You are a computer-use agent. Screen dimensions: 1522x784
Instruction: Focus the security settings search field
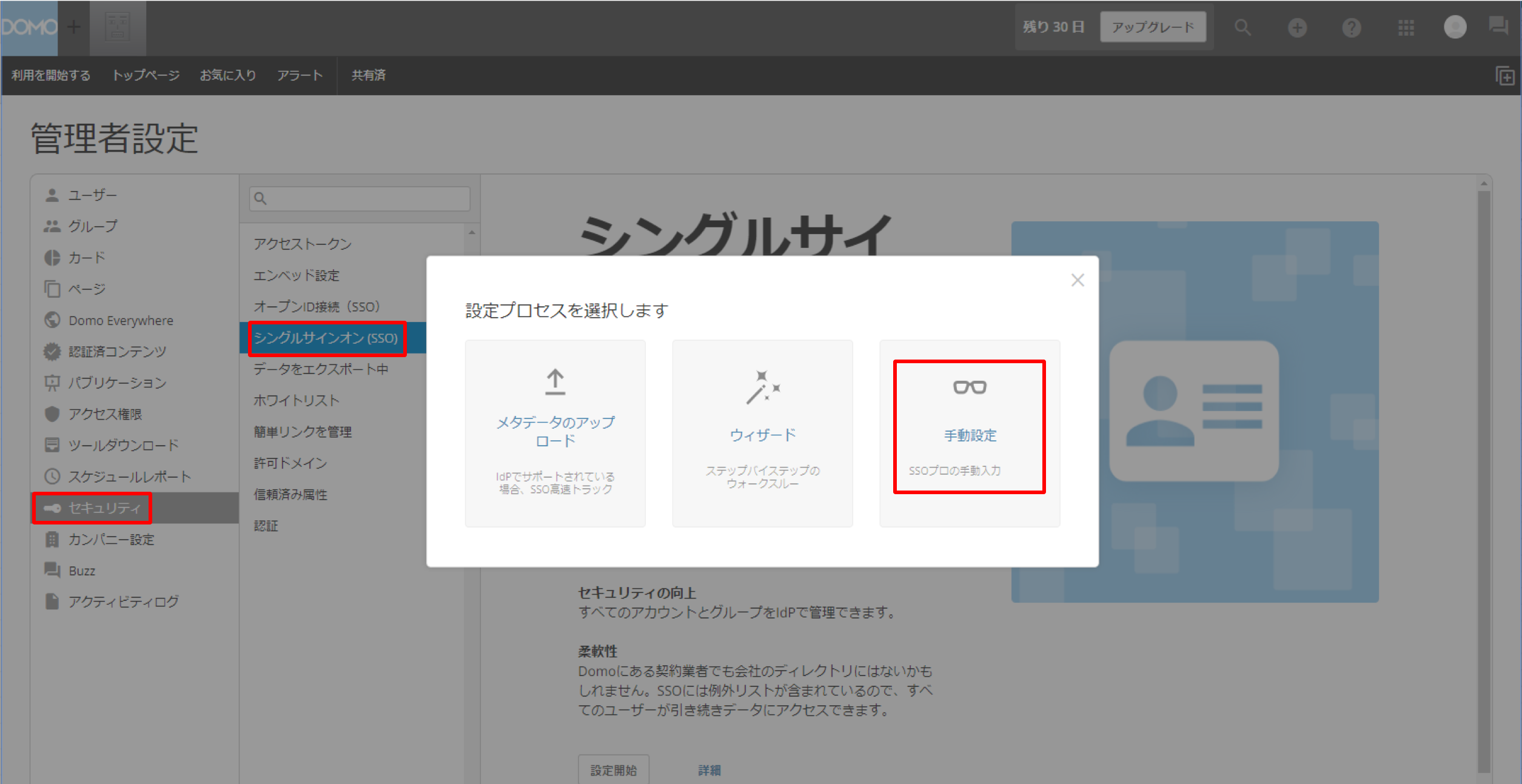coord(360,199)
